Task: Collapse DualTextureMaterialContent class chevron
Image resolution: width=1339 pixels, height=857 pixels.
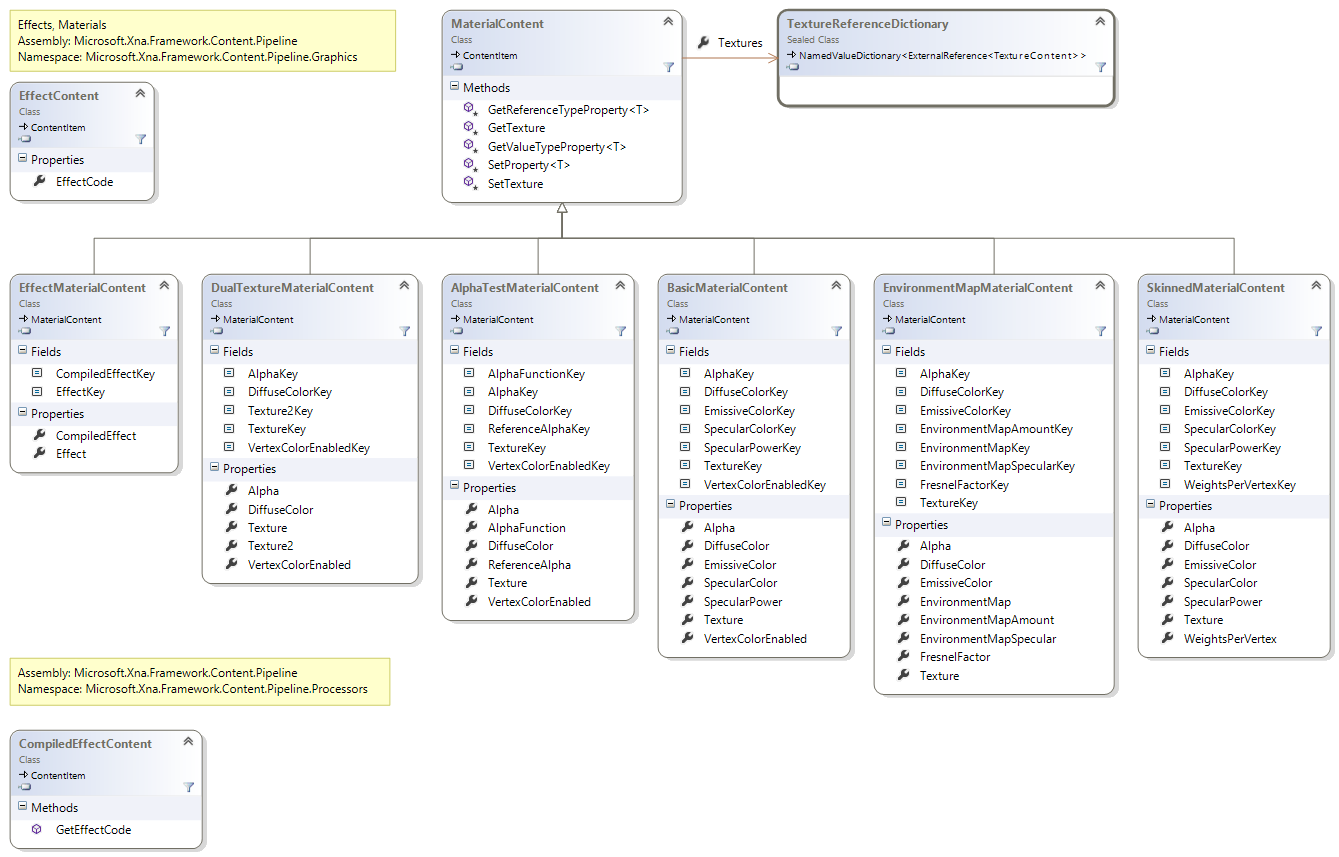Action: point(404,285)
